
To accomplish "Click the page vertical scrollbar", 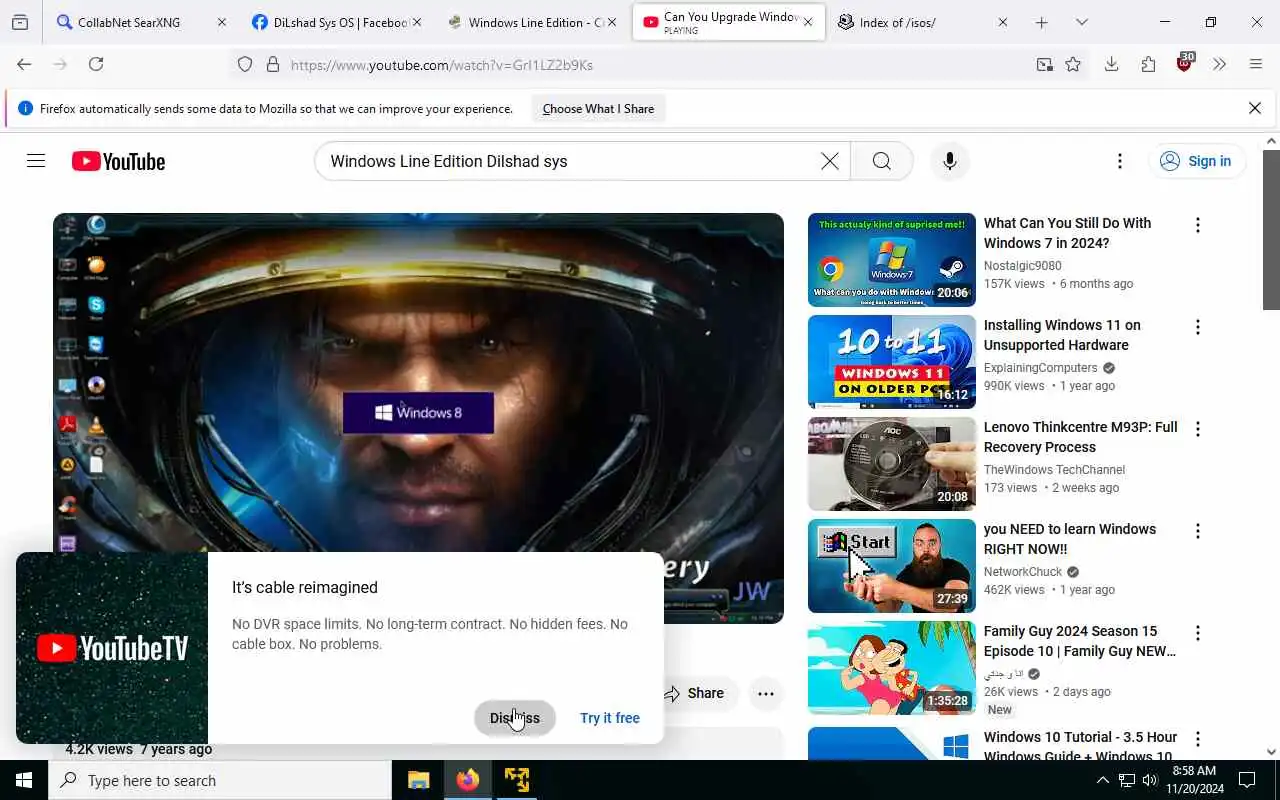I will 1272,230.
